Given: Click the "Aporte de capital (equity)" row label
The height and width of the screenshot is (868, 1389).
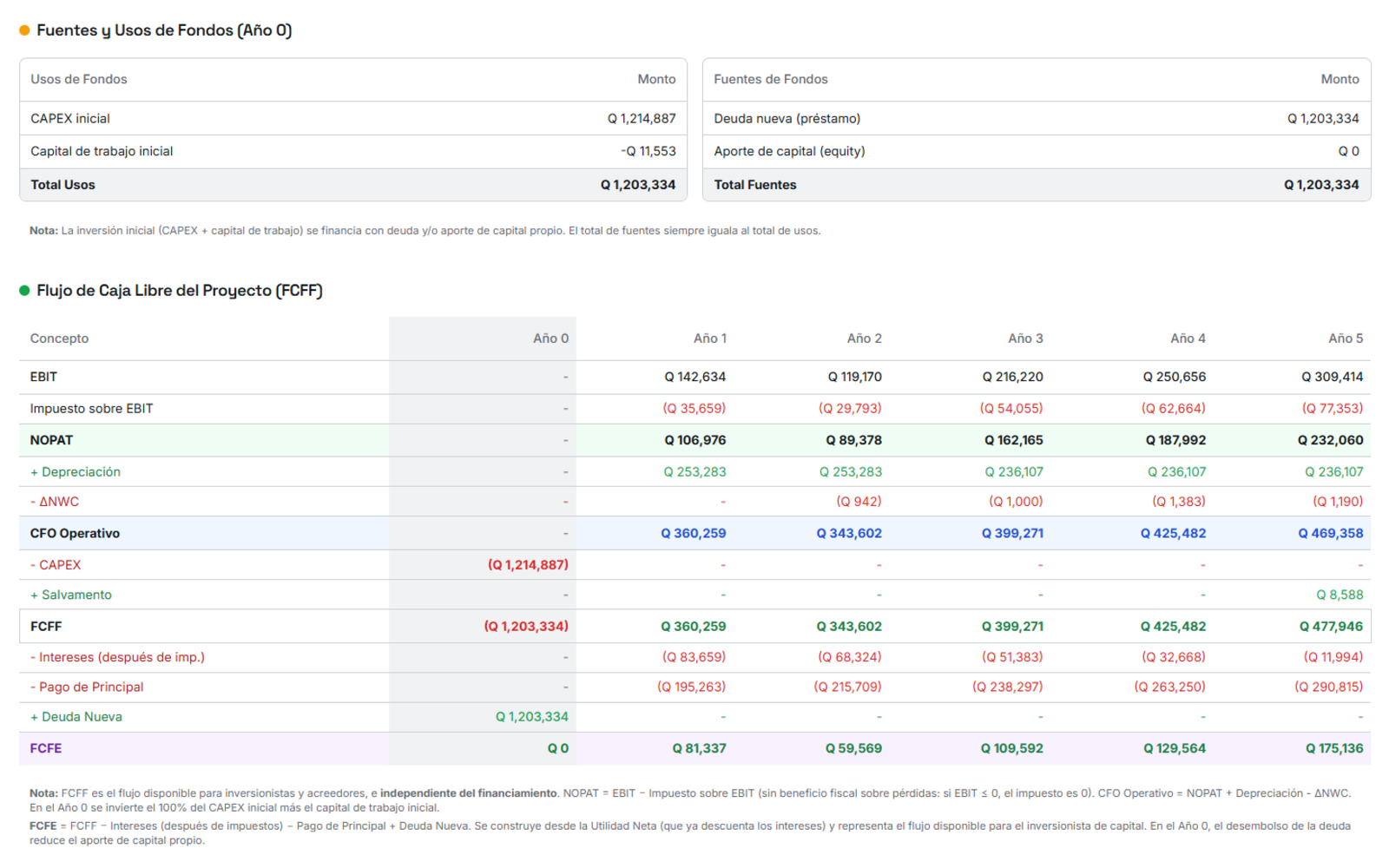Looking at the screenshot, I should (789, 151).
